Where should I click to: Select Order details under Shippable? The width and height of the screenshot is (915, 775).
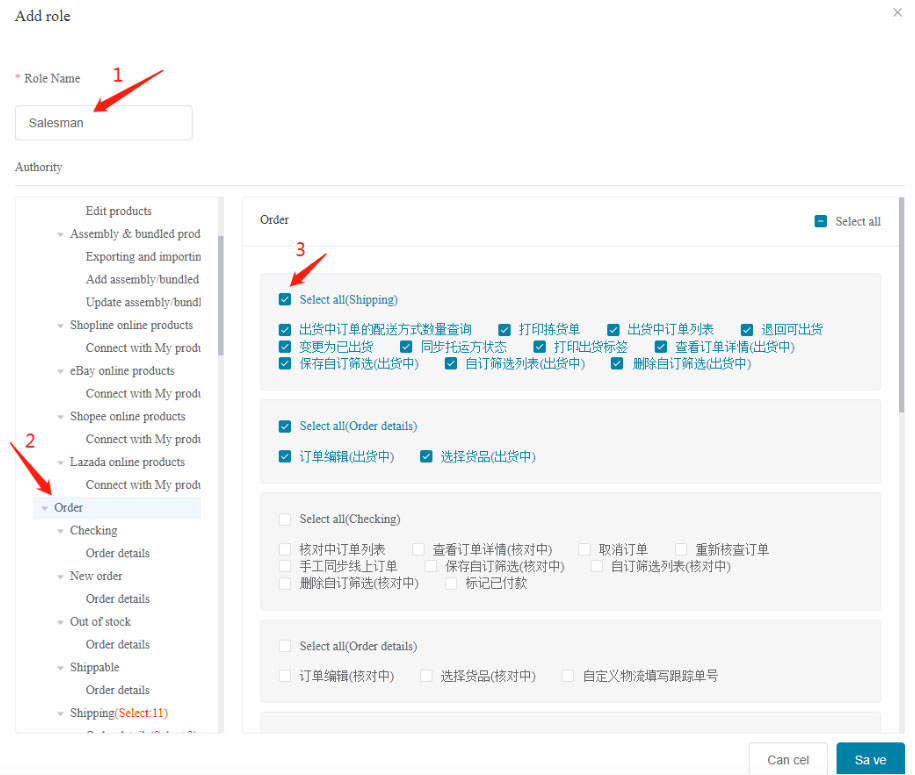pyautogui.click(x=117, y=689)
